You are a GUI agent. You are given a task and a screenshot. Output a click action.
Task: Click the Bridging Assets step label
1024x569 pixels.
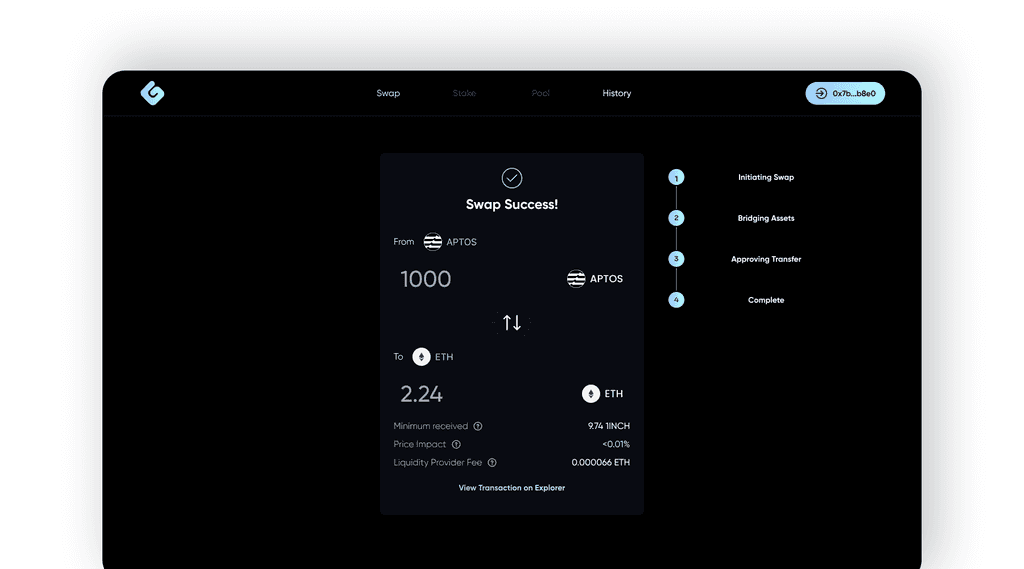pyautogui.click(x=766, y=218)
